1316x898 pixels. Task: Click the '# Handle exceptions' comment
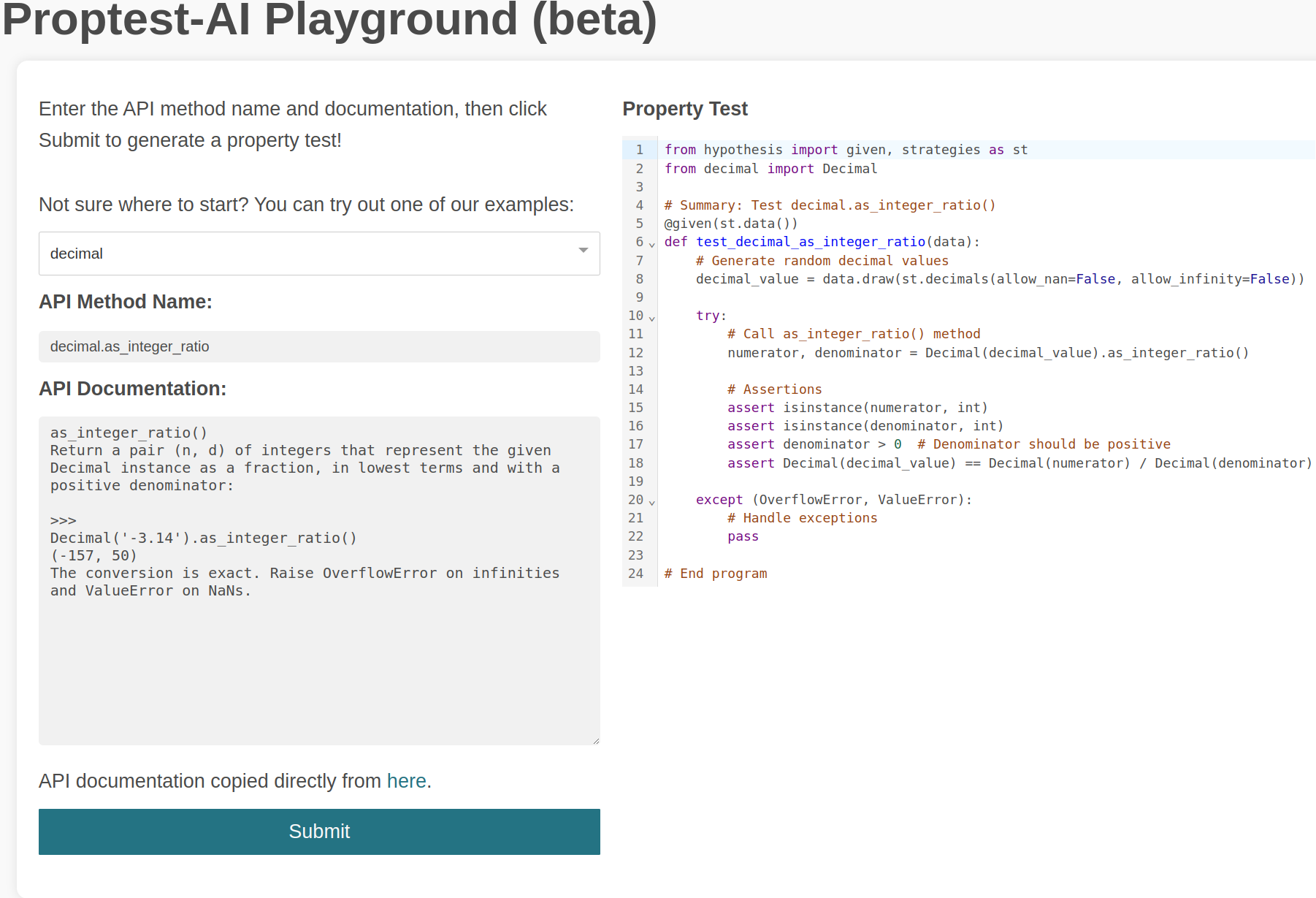803,518
